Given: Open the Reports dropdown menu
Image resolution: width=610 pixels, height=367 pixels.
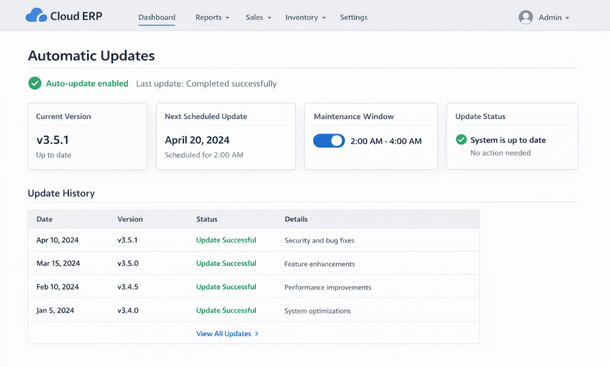Looking at the screenshot, I should (x=212, y=18).
